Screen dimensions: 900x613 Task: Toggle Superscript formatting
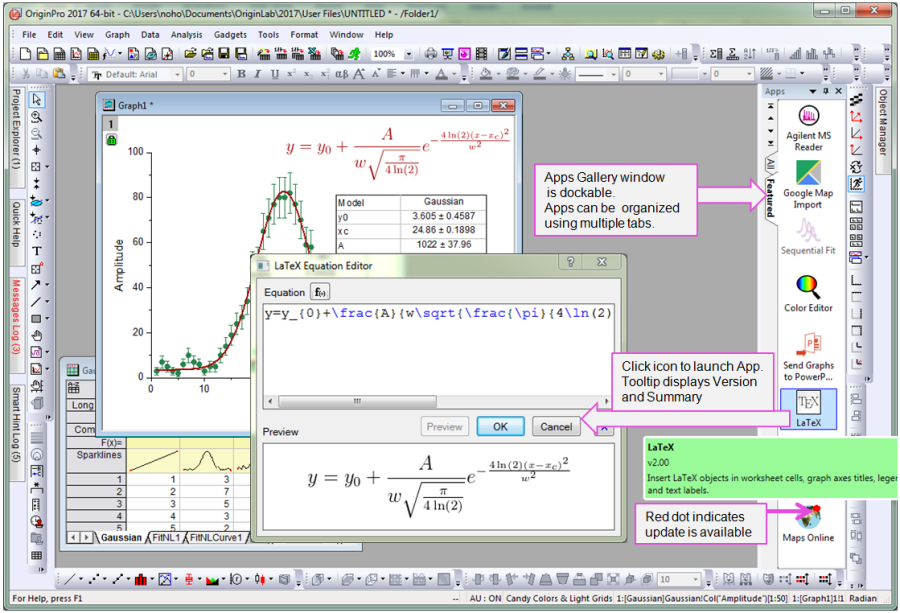(x=292, y=74)
